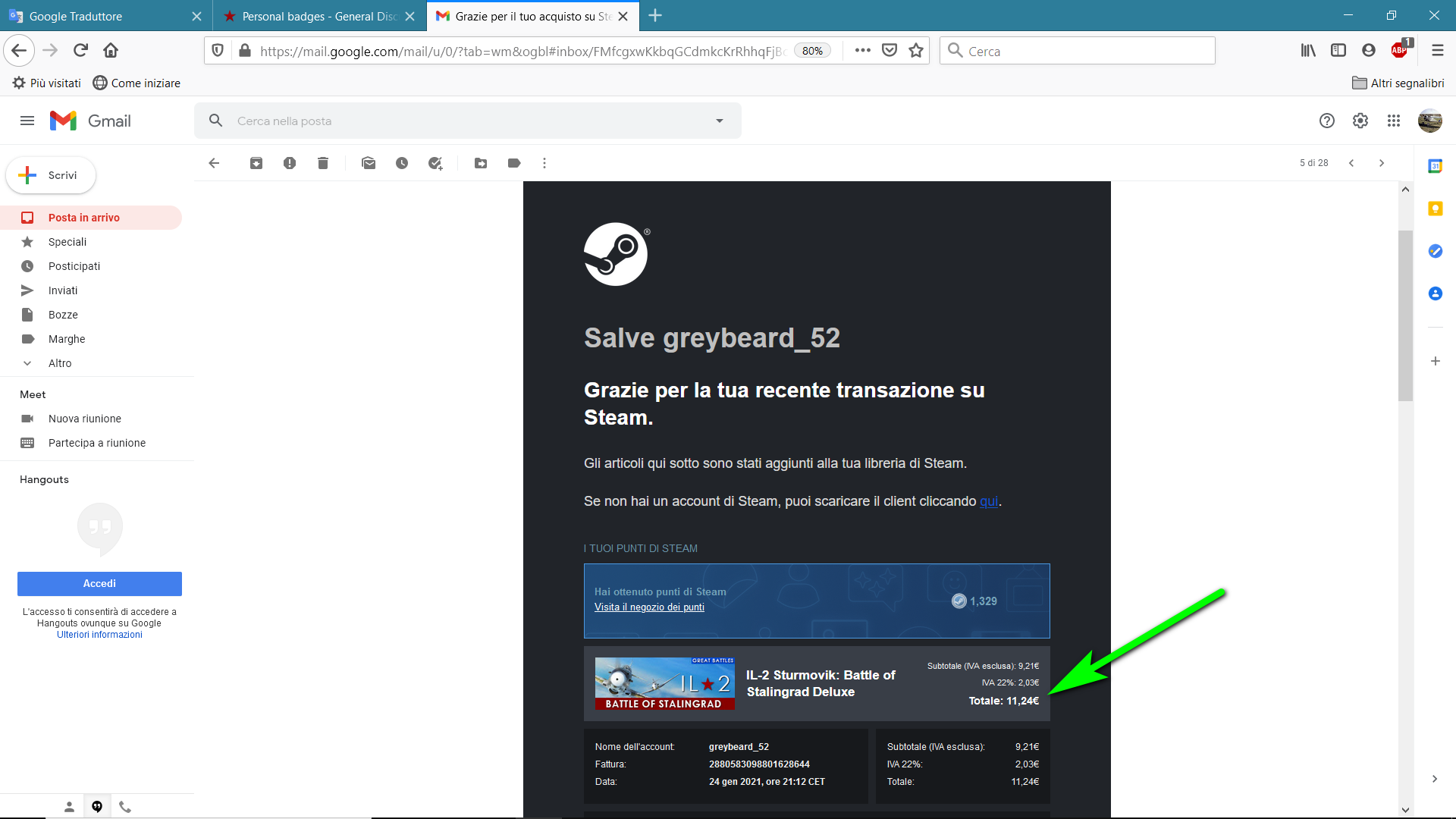Toggle the Gmail main menu hamburger
The width and height of the screenshot is (1456, 819).
pos(27,121)
